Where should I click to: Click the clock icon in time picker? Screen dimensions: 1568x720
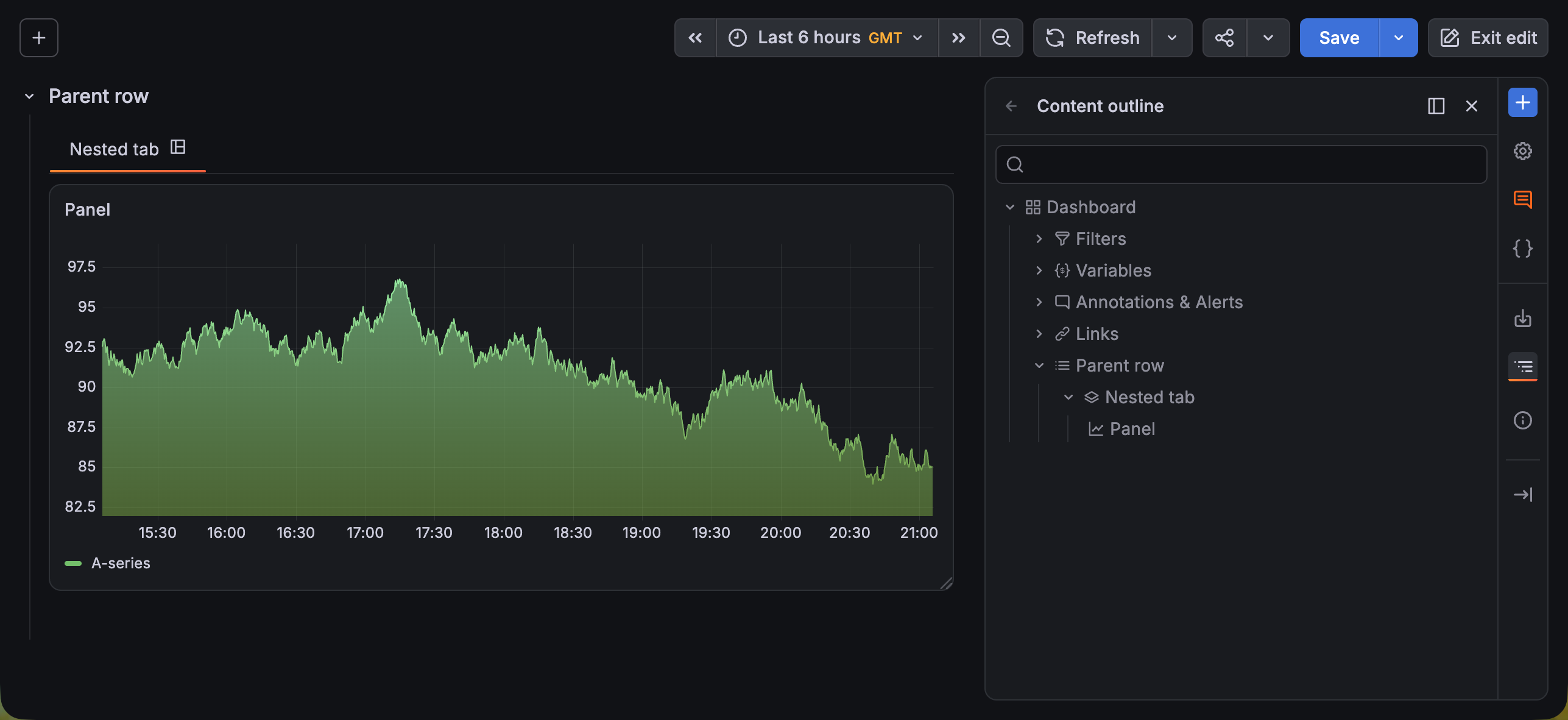click(x=738, y=38)
